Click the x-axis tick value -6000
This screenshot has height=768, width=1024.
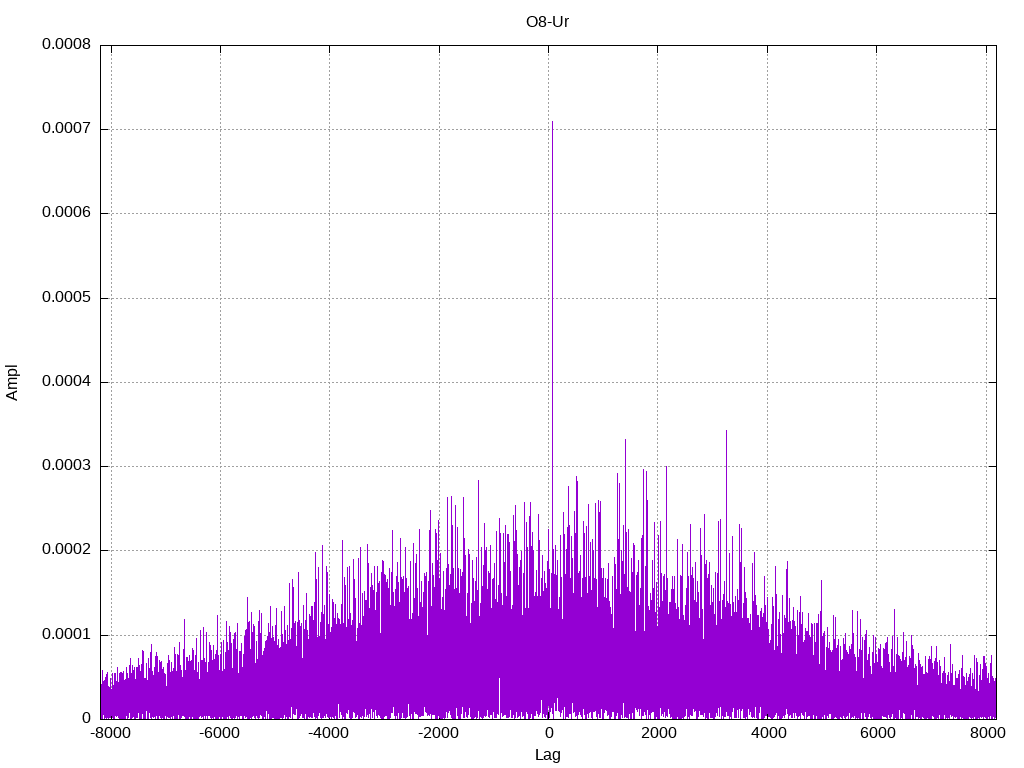click(219, 733)
